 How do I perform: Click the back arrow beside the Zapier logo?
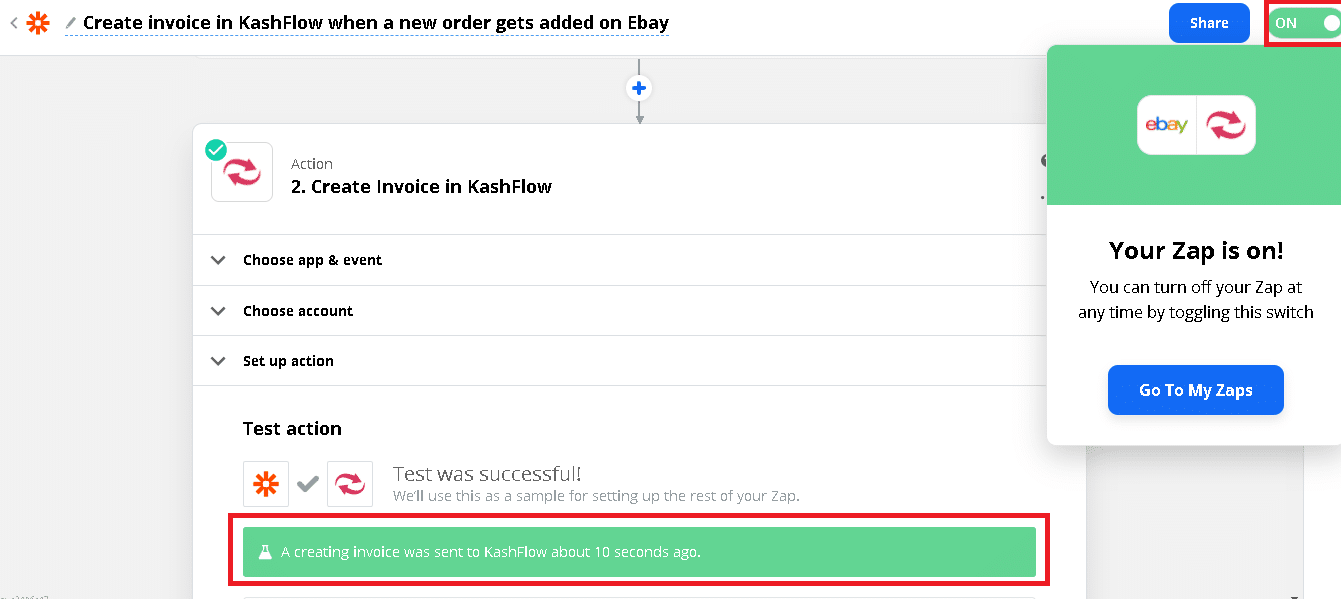13,22
